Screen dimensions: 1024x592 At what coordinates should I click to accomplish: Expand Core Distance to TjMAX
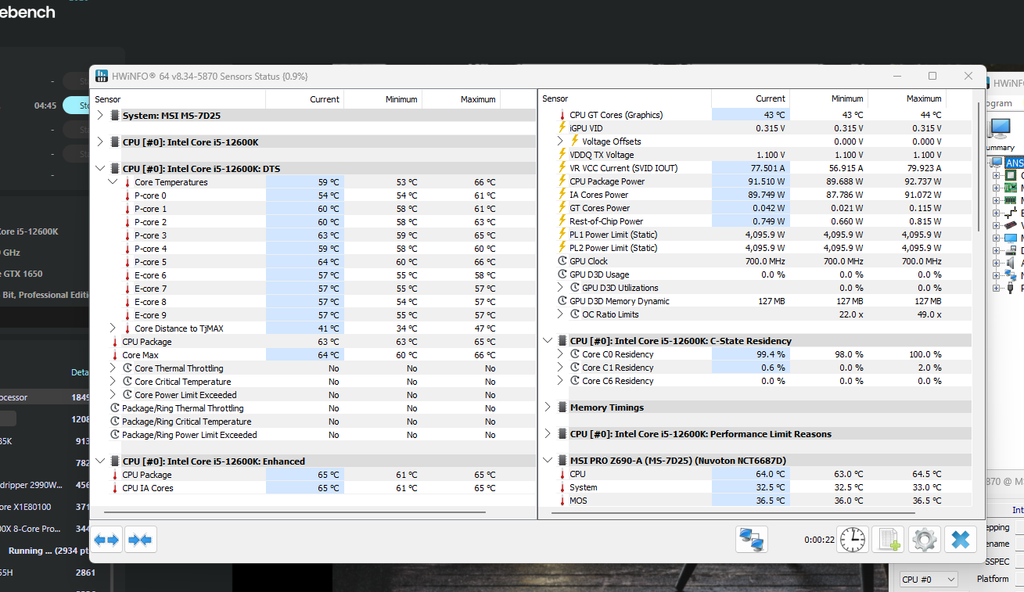113,328
